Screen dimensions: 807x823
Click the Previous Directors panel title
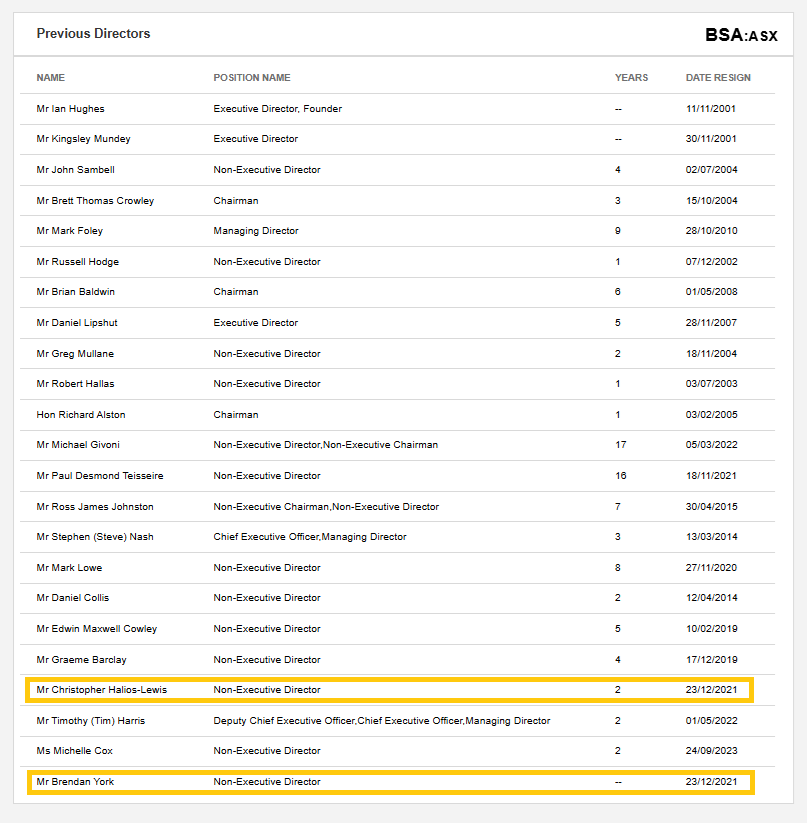93,33
